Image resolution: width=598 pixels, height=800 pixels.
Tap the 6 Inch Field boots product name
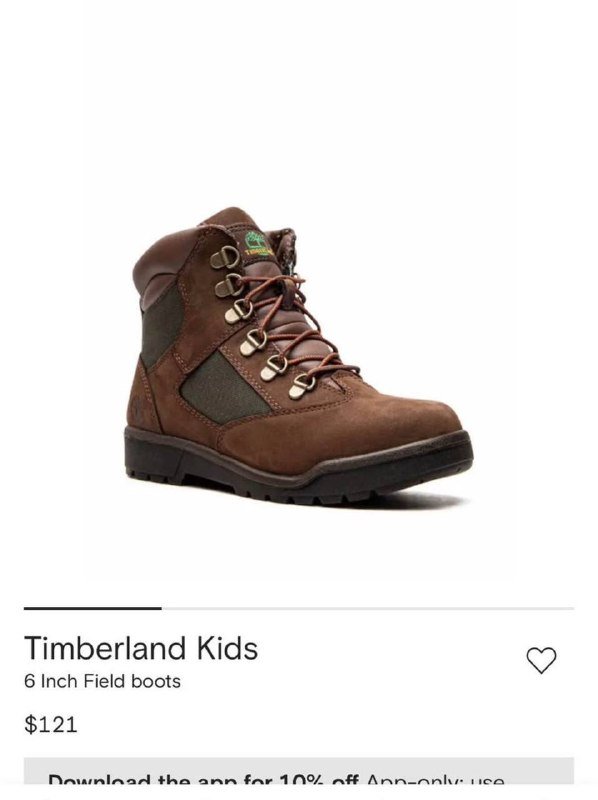(x=102, y=681)
